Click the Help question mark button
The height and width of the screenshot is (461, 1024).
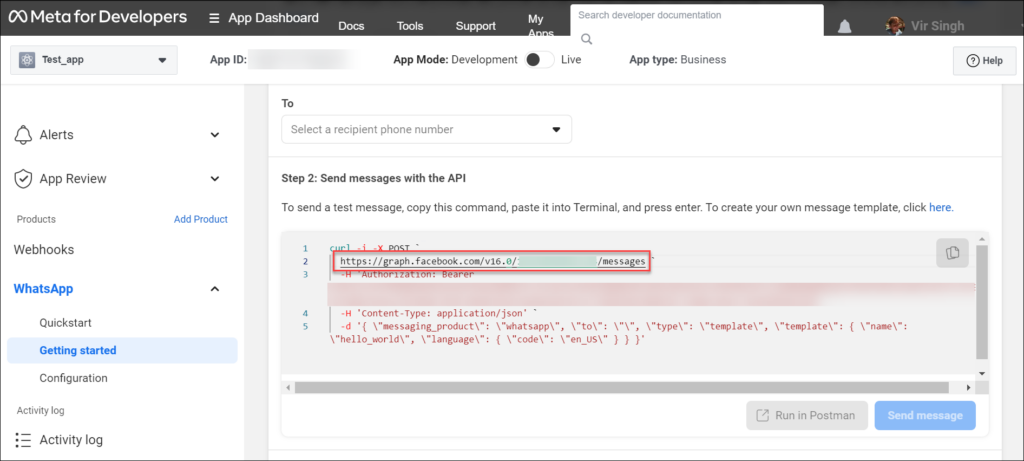tap(984, 61)
